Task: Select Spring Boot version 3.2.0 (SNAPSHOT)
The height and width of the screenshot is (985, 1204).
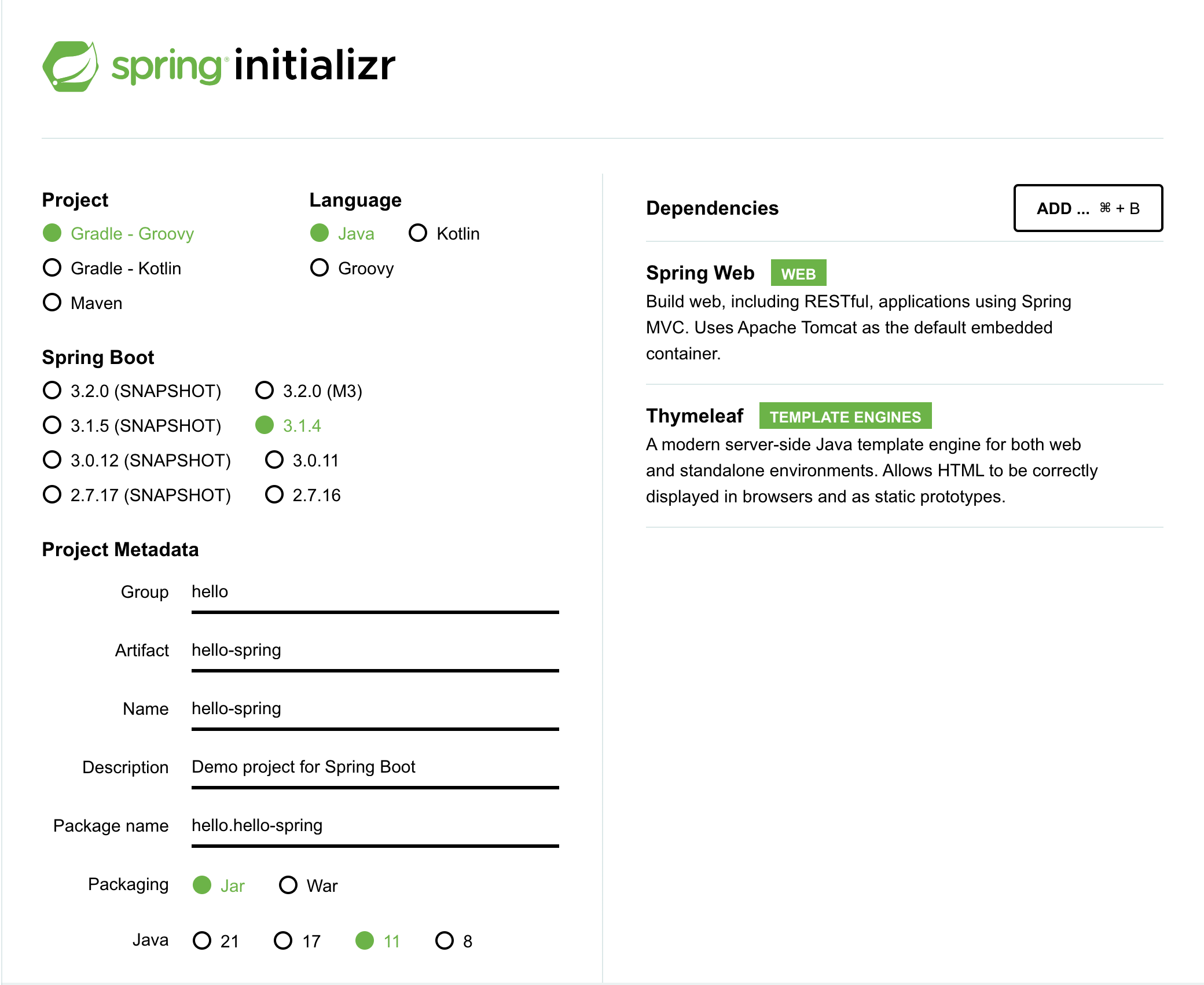Action: pyautogui.click(x=132, y=391)
